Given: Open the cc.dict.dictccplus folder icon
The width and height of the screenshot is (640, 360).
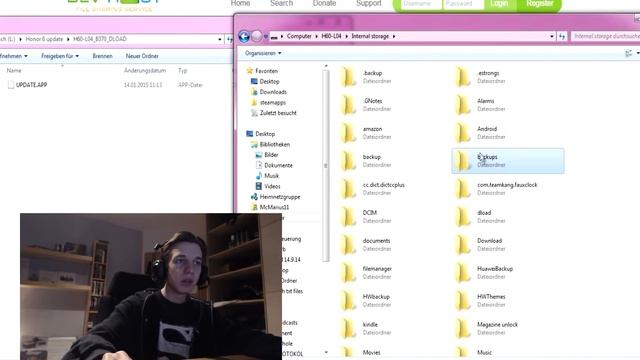Looking at the screenshot, I should [349, 189].
